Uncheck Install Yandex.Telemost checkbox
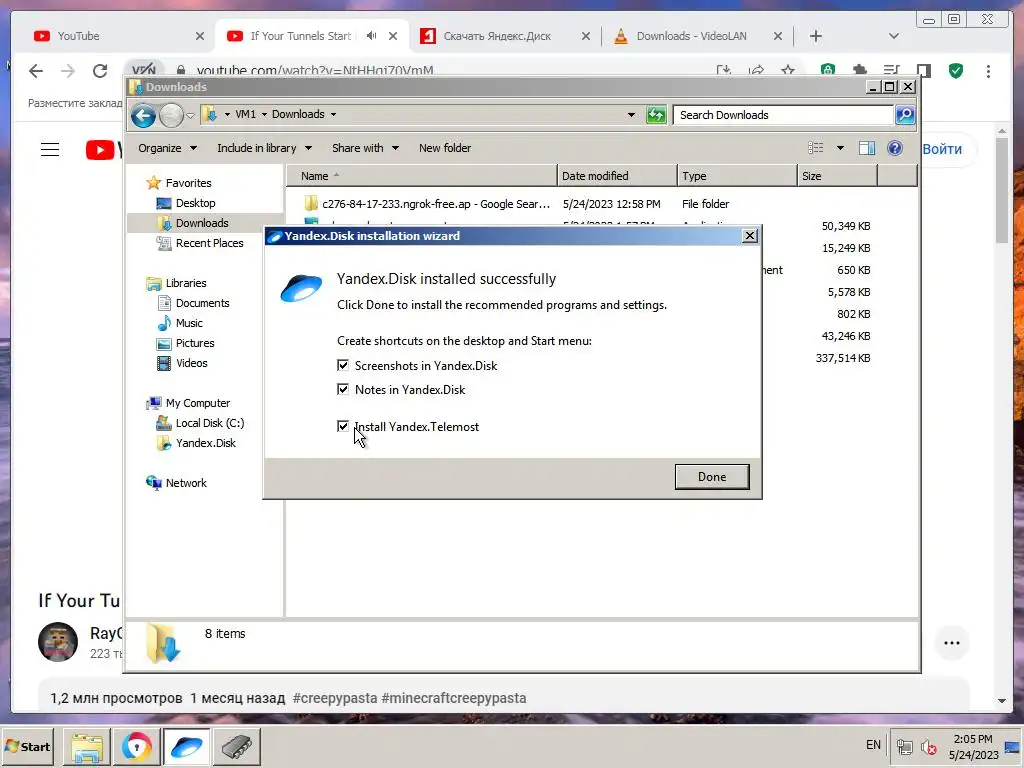1024x768 pixels. (x=343, y=426)
